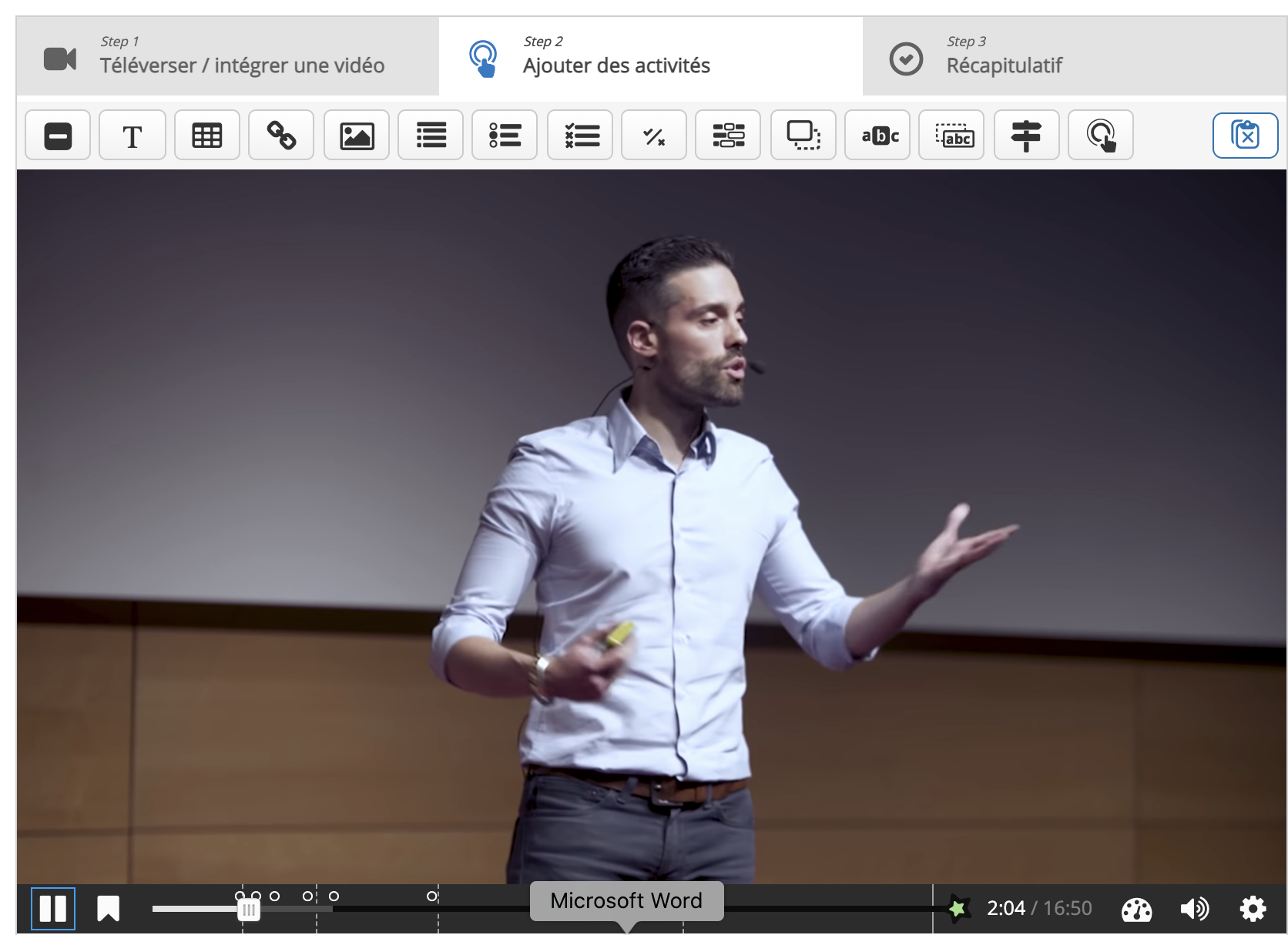
Task: Insert a Crossroads signpost interaction
Action: pyautogui.click(x=1026, y=136)
